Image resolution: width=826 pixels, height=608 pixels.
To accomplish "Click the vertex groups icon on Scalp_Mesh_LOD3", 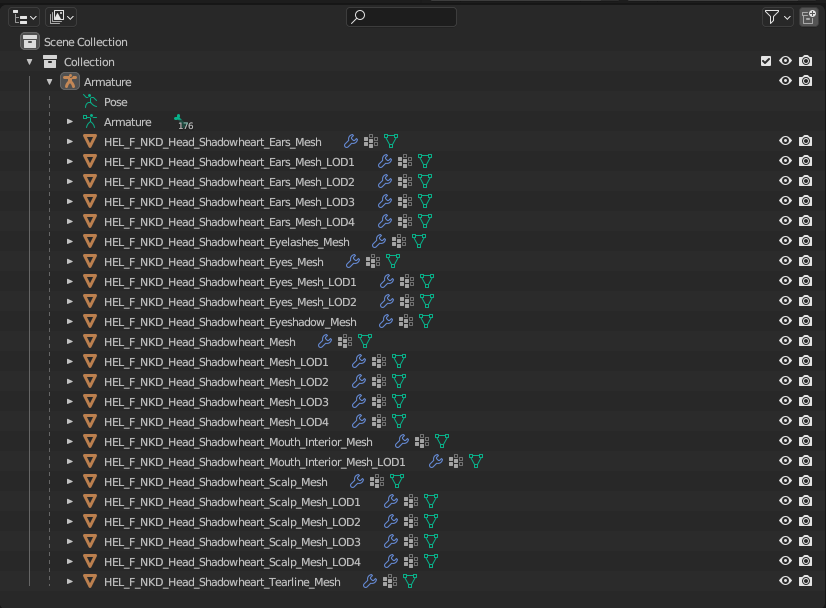I will click(410, 542).
